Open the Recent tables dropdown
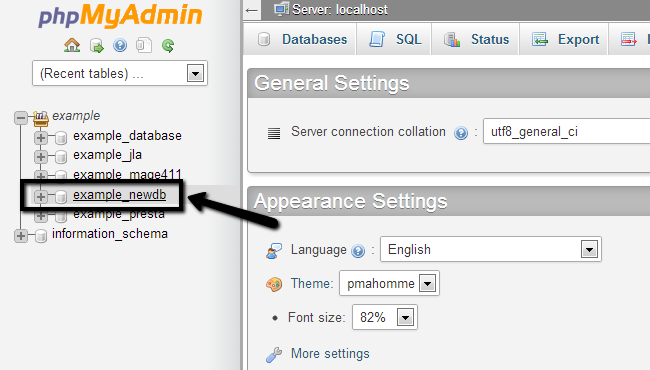The height and width of the screenshot is (370, 650). pos(120,73)
